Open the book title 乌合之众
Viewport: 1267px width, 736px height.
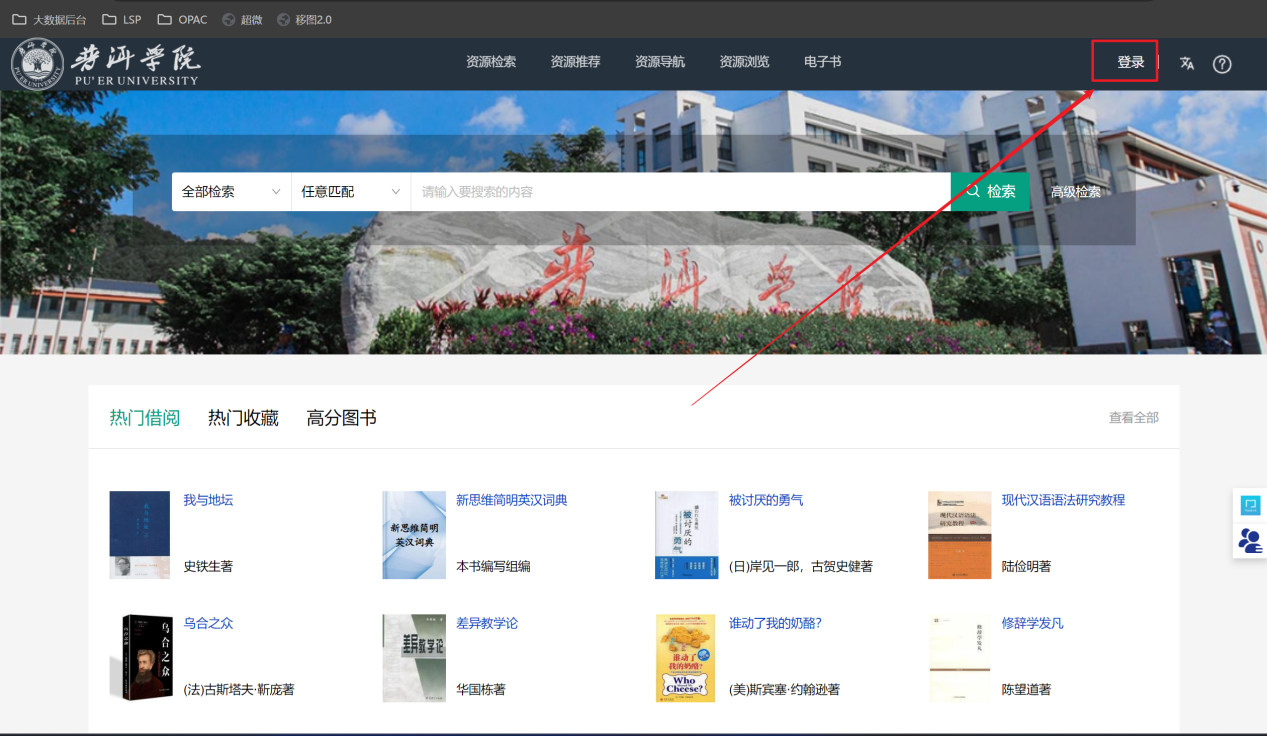click(208, 623)
